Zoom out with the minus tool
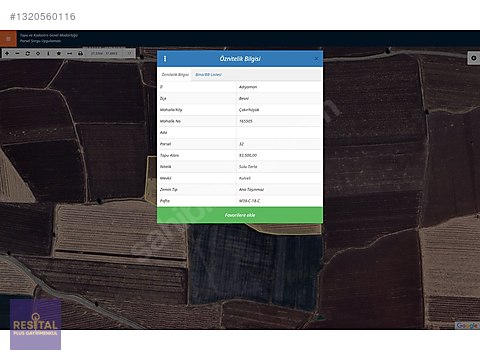 click(x=17, y=53)
